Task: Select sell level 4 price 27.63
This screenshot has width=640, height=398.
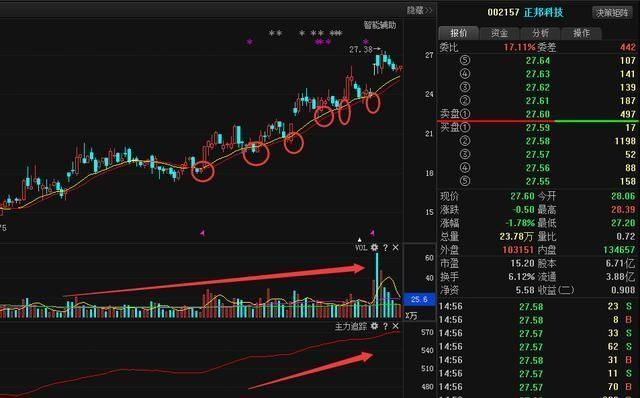Action: (x=538, y=74)
